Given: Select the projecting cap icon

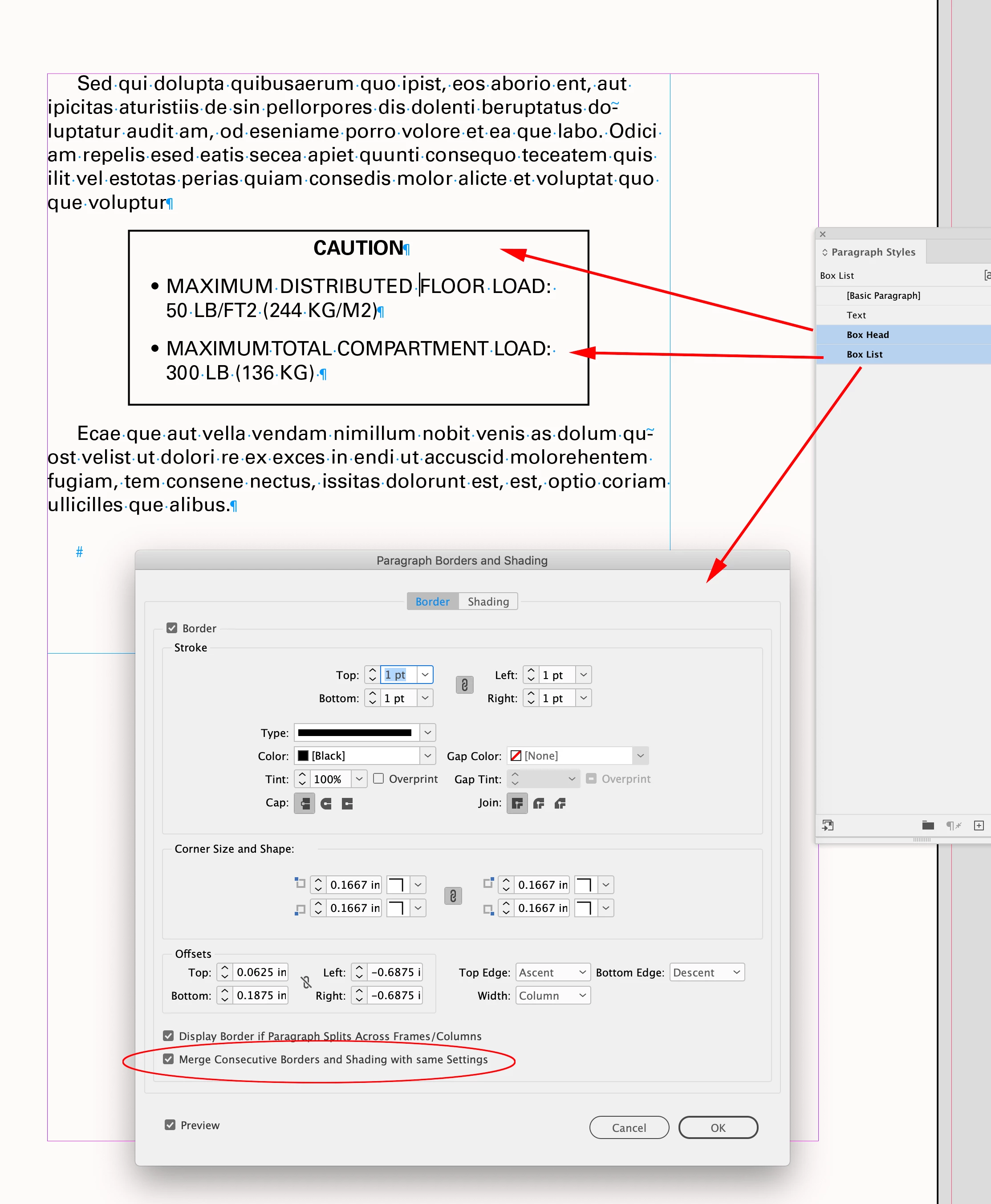Looking at the screenshot, I should click(347, 804).
